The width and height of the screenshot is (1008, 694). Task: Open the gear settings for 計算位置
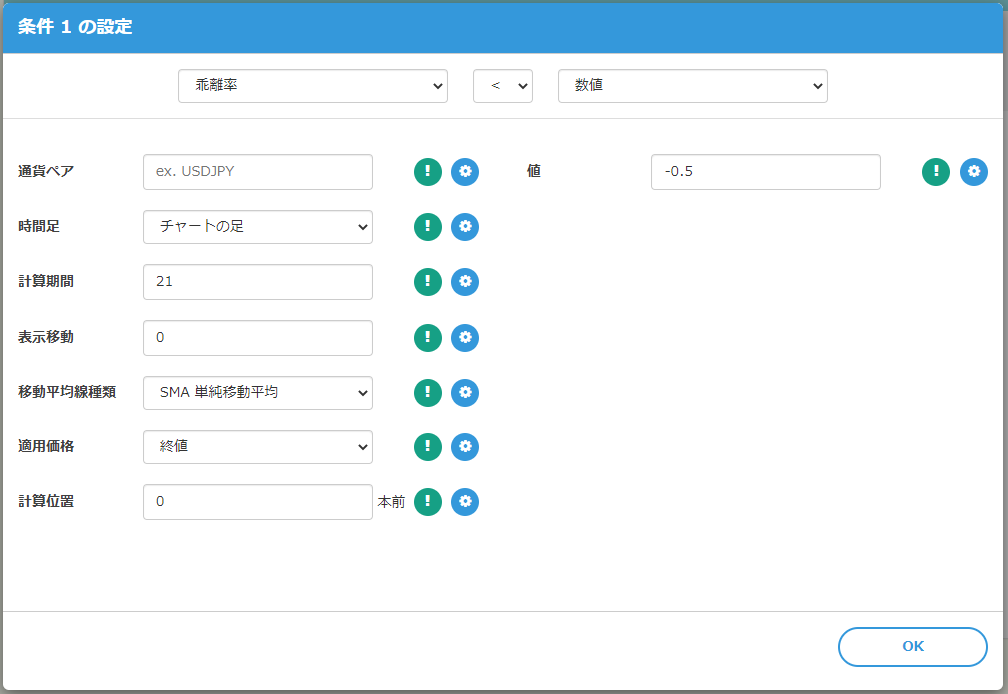[x=465, y=502]
